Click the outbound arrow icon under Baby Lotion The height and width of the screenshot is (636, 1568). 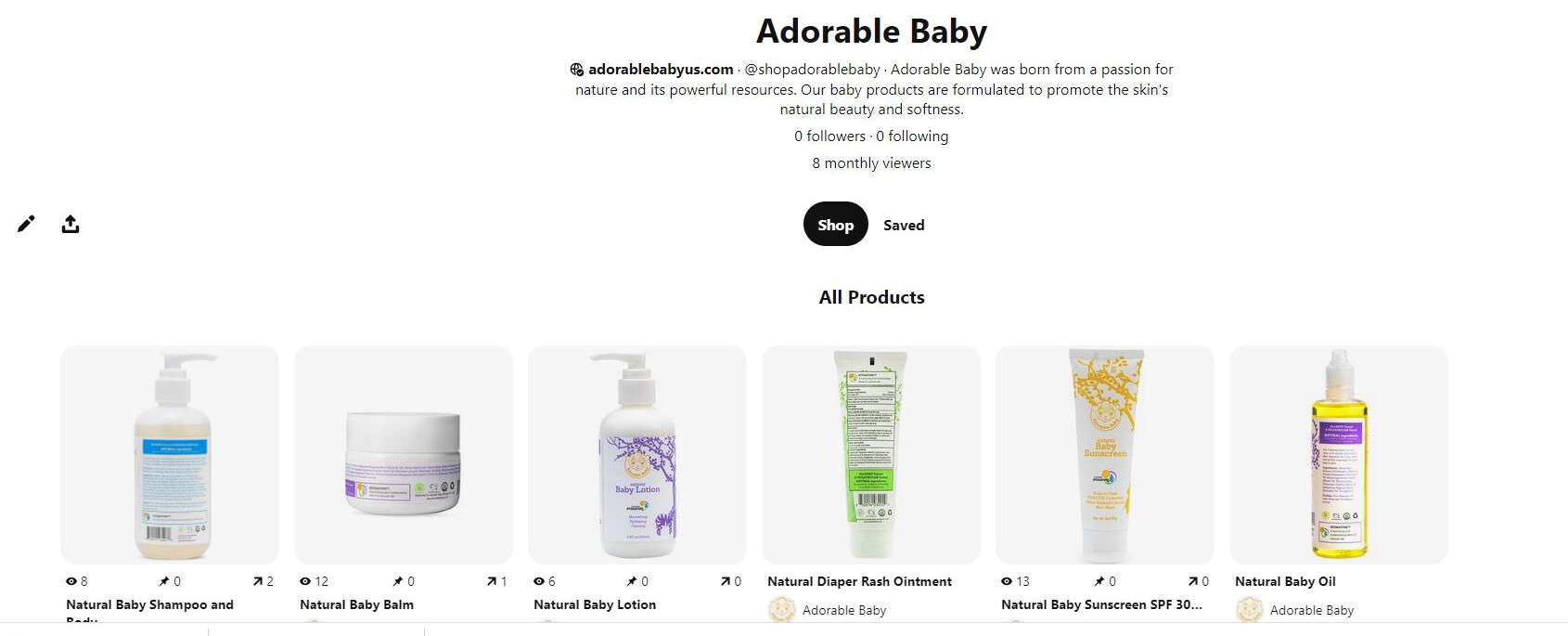click(x=726, y=581)
